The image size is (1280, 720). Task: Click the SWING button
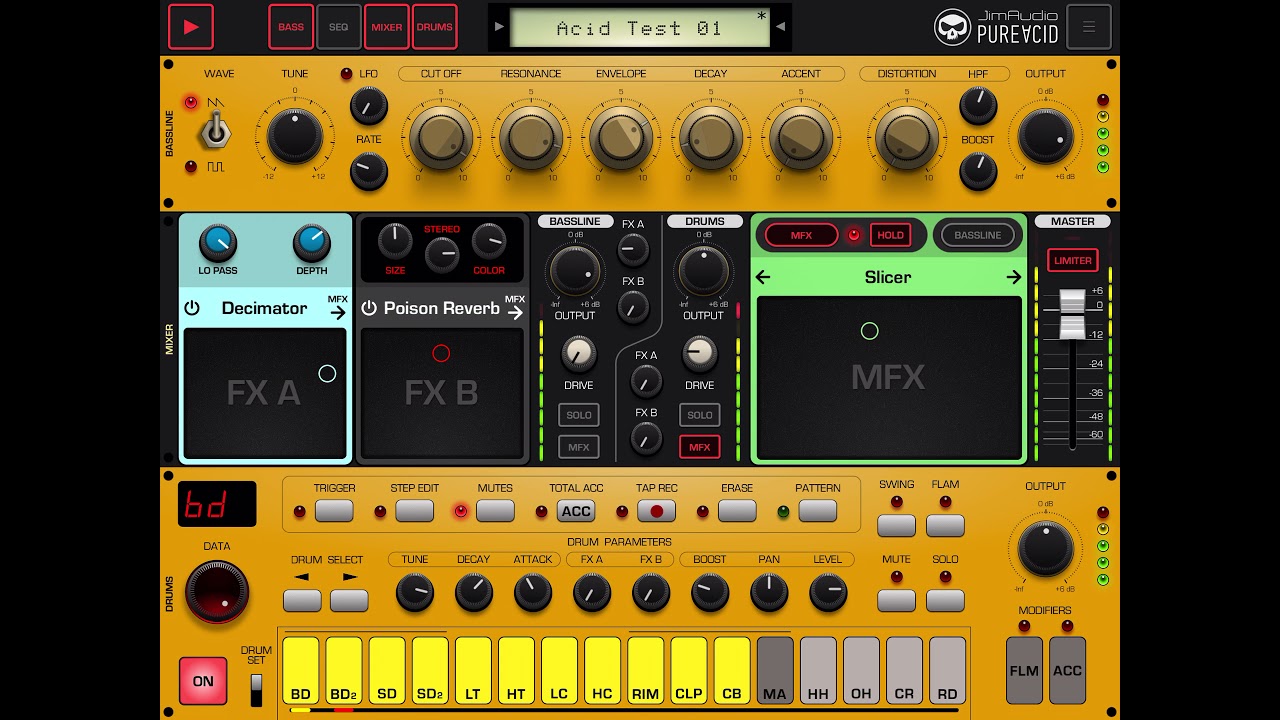pos(897,525)
